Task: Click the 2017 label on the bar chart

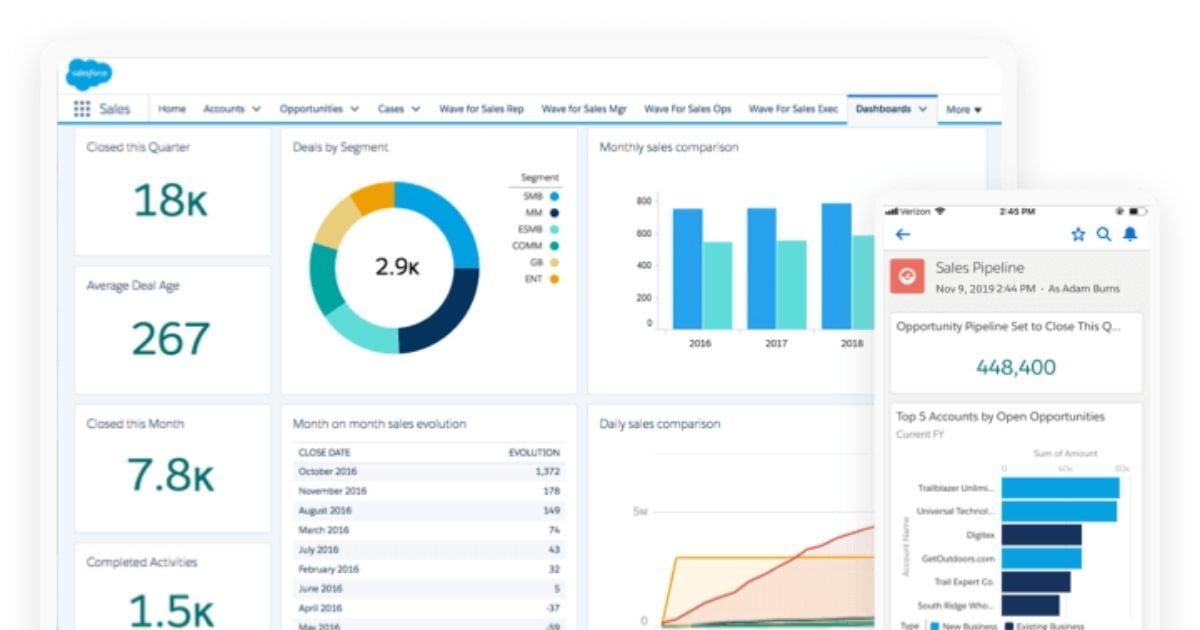Action: [776, 343]
